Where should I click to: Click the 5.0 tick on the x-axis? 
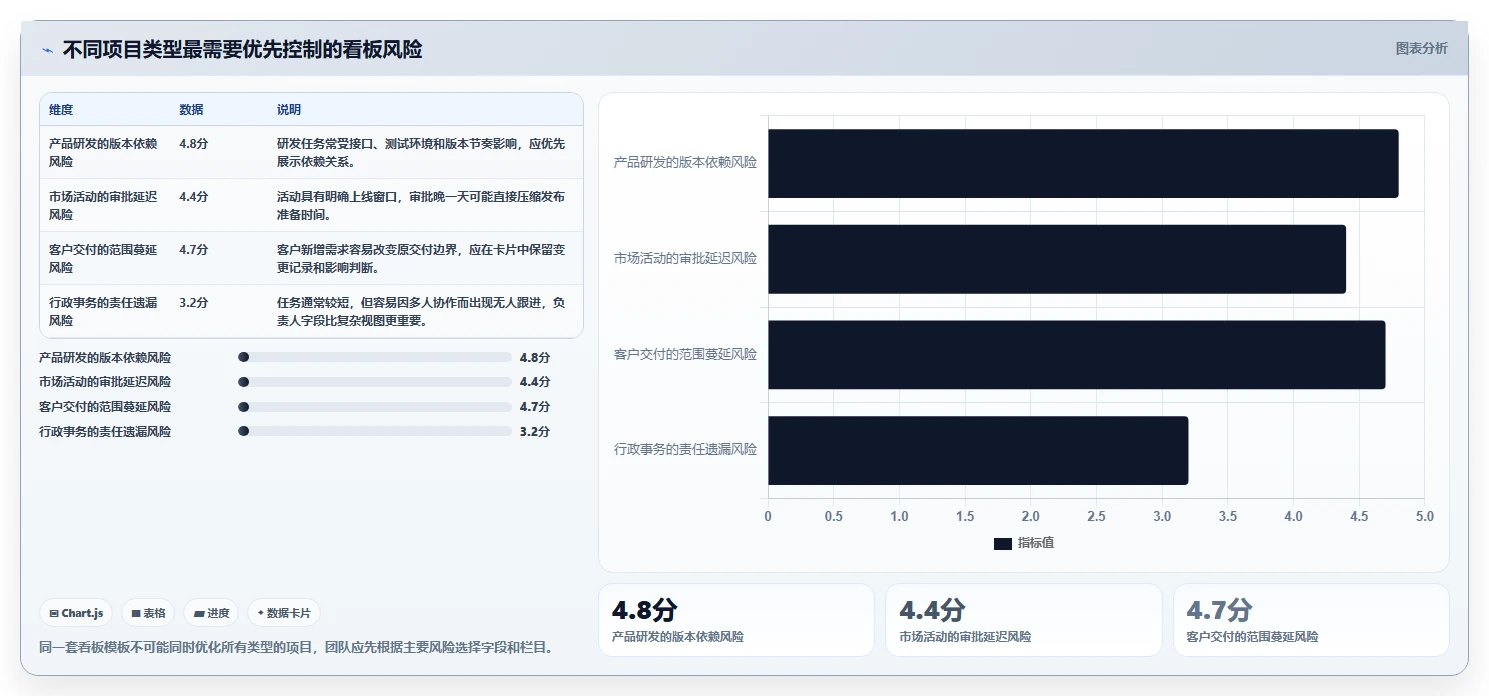(1425, 517)
